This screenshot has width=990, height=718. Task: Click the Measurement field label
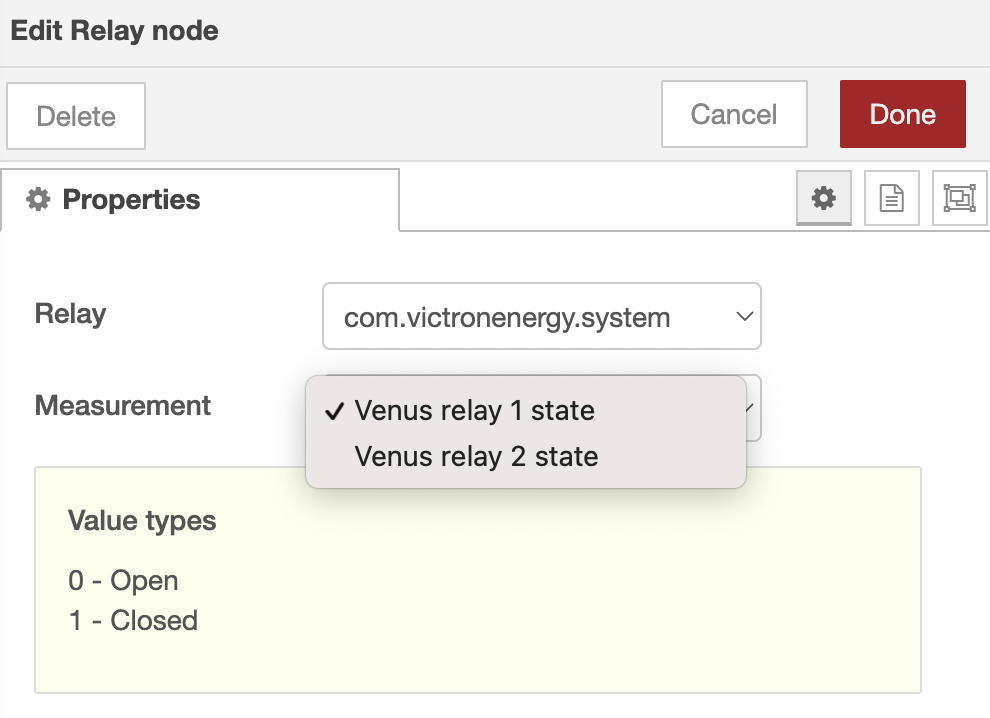[123, 406]
